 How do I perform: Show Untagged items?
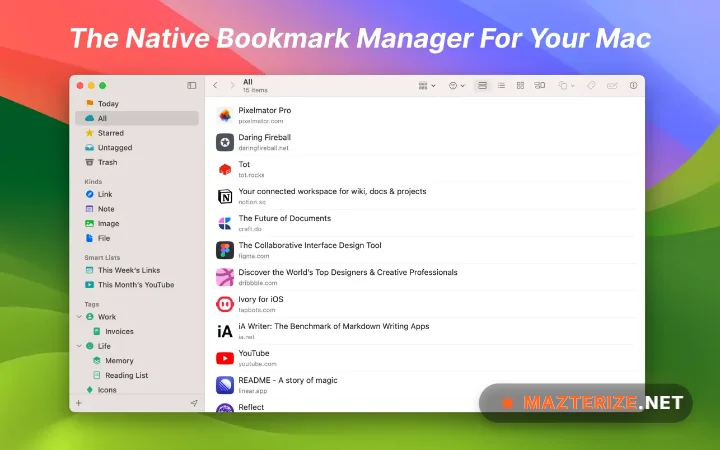click(137, 147)
